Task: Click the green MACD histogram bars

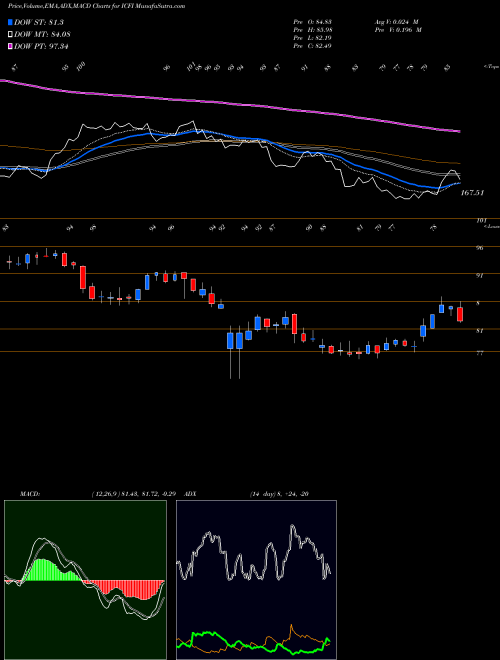Action: [x=46, y=570]
